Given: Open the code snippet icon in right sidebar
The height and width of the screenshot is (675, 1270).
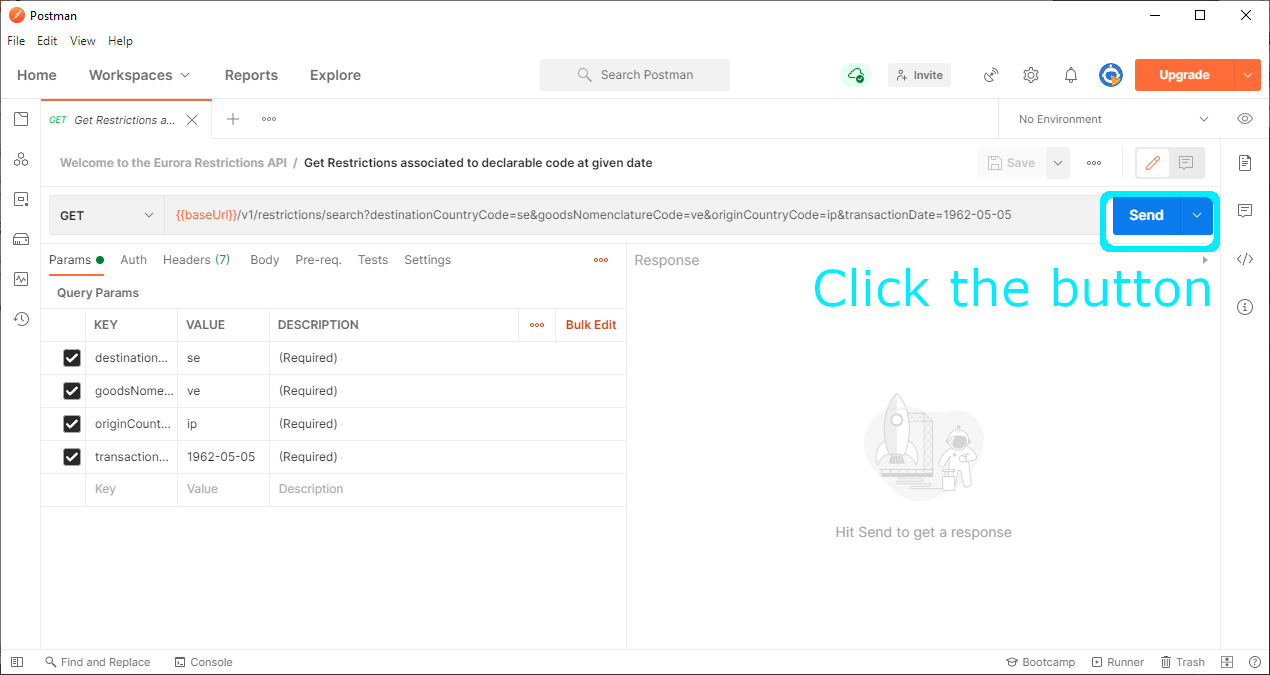Looking at the screenshot, I should point(1245,259).
